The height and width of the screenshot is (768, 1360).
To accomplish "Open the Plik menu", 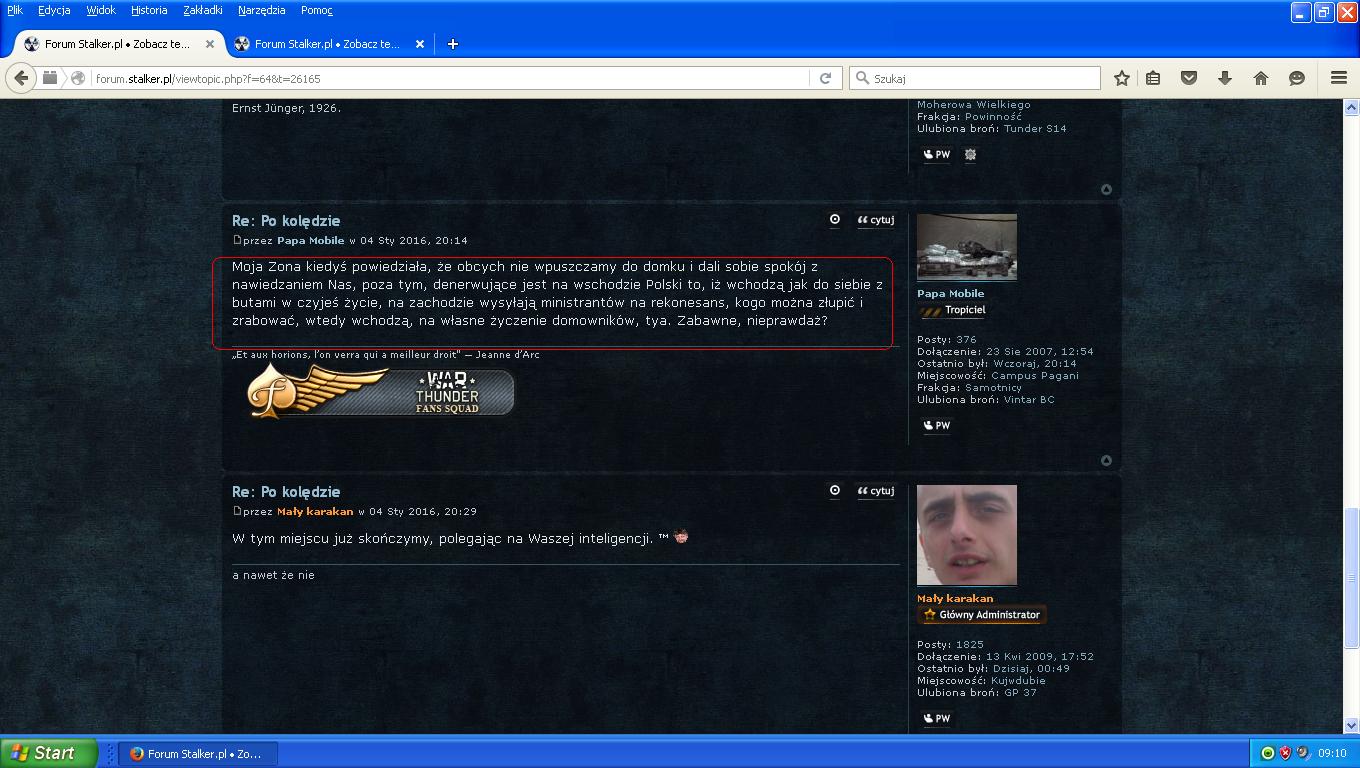I will click(15, 10).
